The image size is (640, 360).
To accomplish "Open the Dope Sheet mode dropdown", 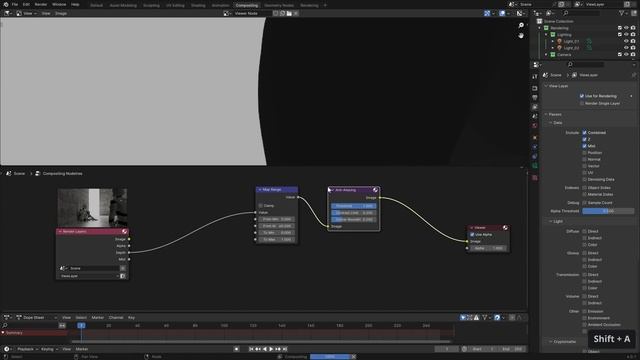I will tap(37, 318).
